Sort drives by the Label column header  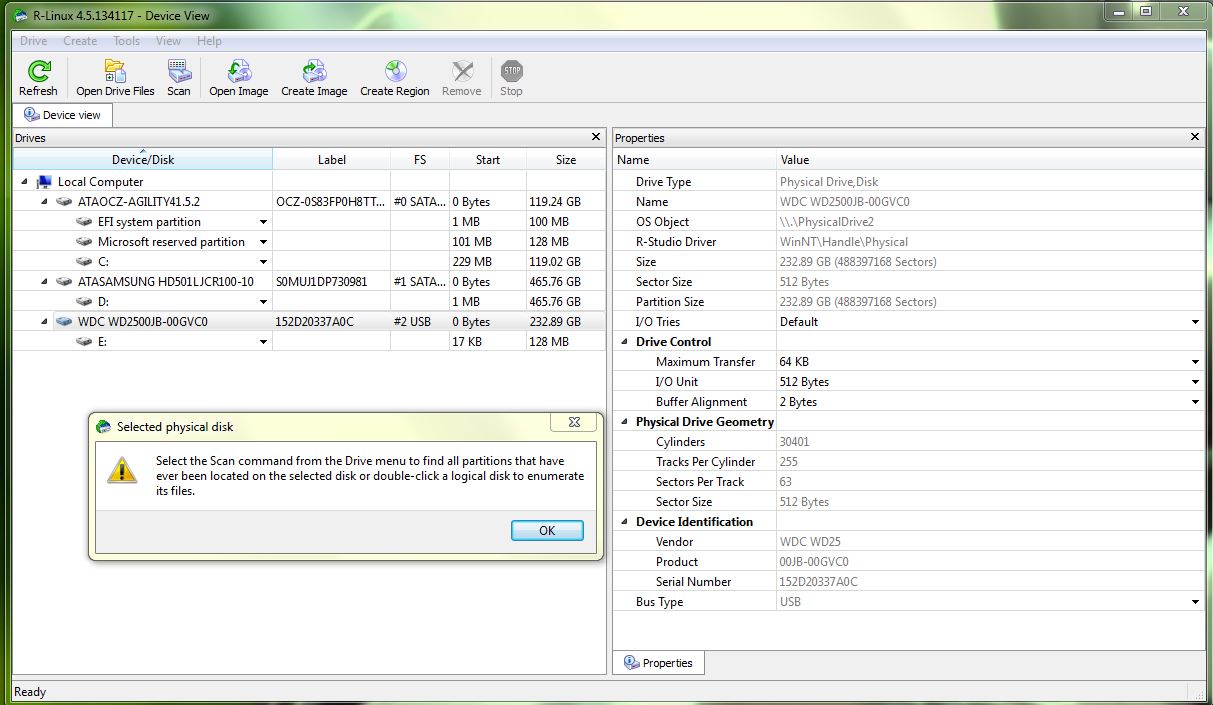[332, 159]
